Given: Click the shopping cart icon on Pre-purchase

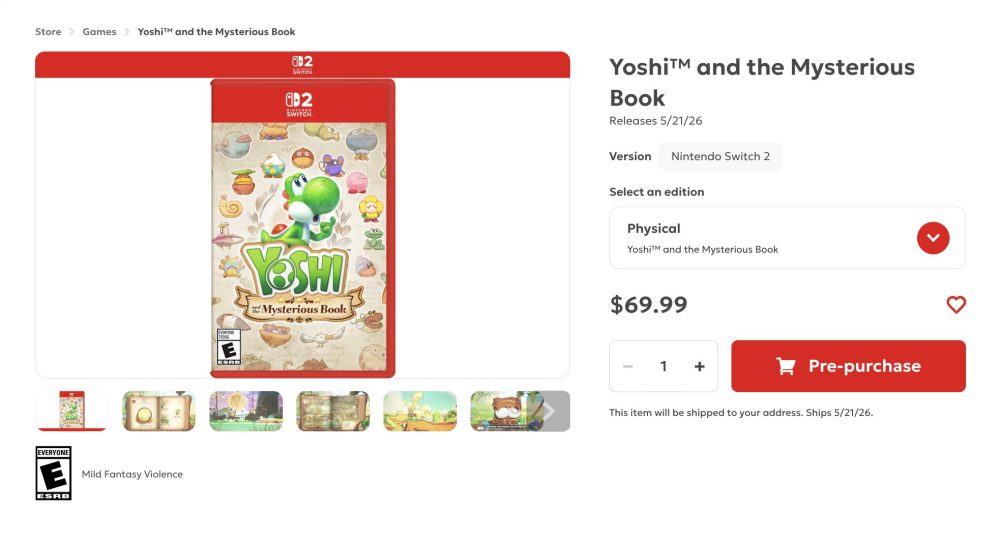Looking at the screenshot, I should coord(786,366).
